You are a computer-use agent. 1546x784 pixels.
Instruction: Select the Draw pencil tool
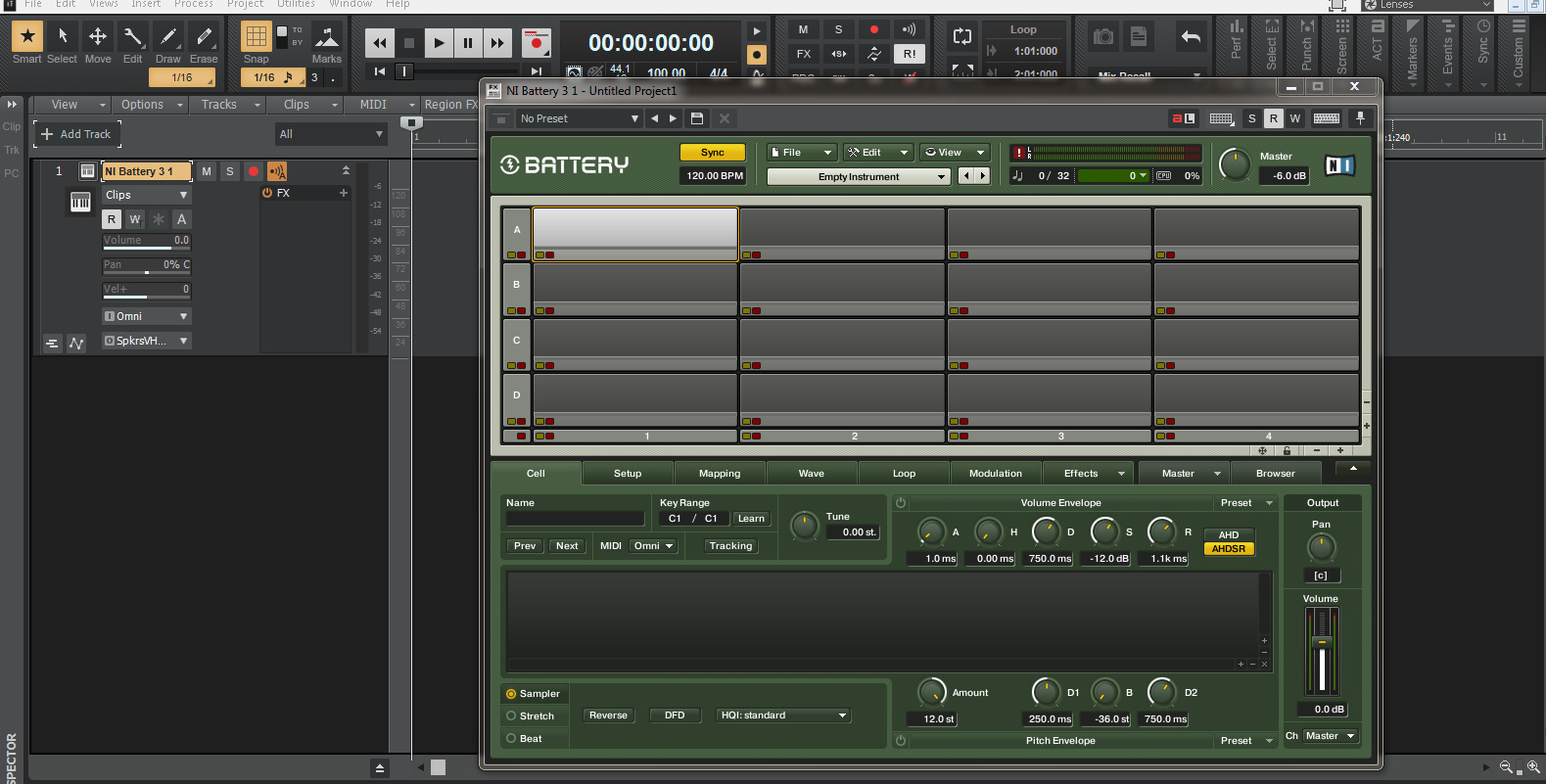pos(168,37)
